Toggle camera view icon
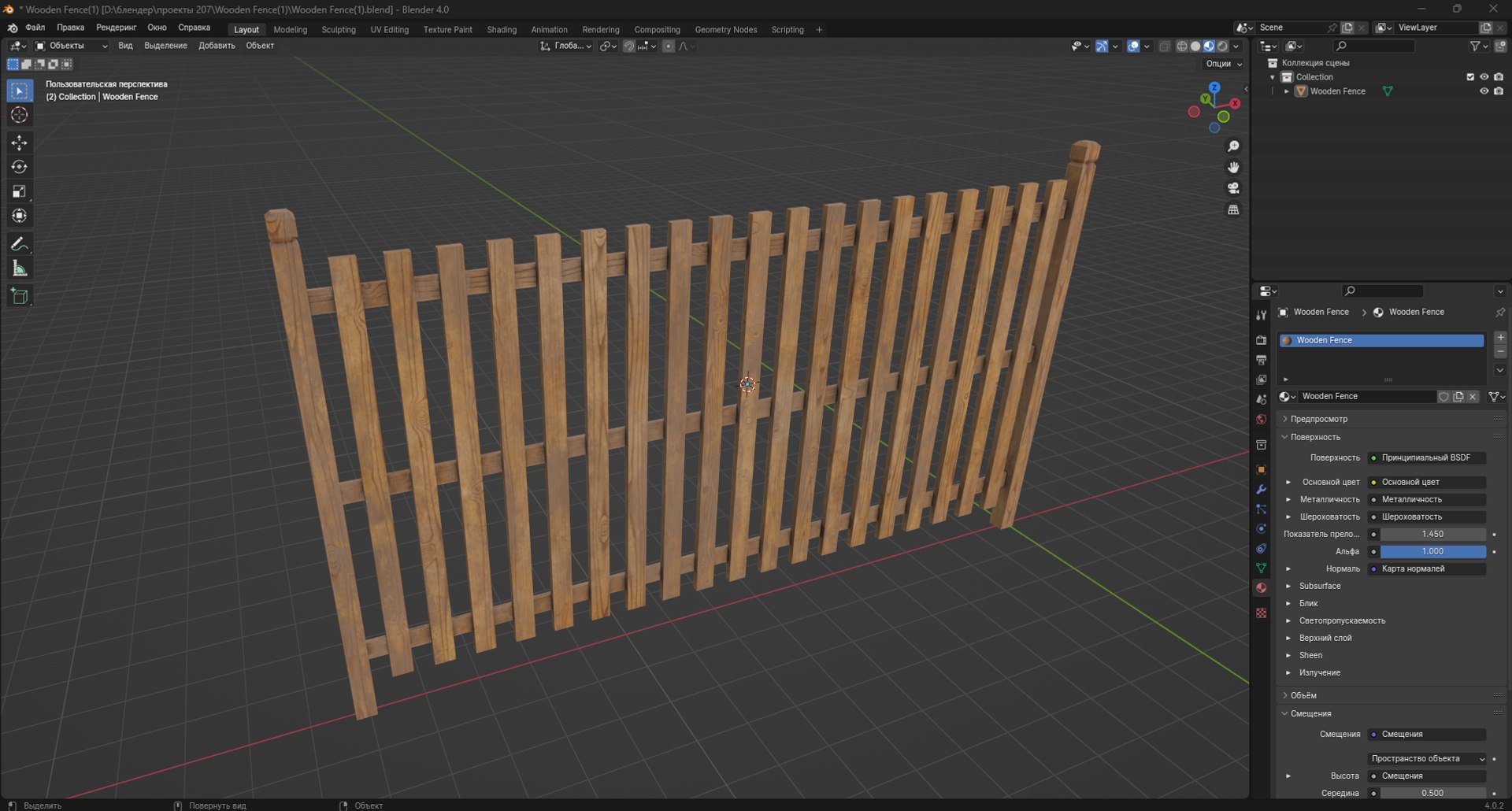 [x=1233, y=188]
